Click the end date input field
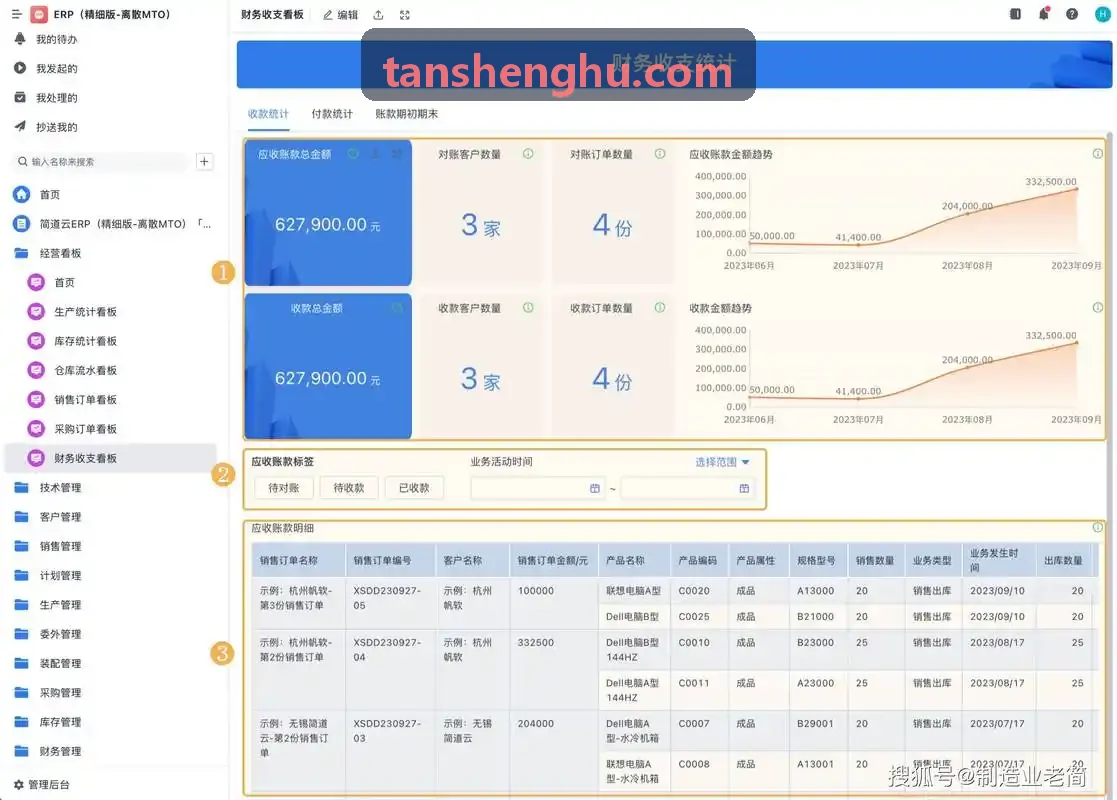1117x800 pixels. [x=687, y=488]
